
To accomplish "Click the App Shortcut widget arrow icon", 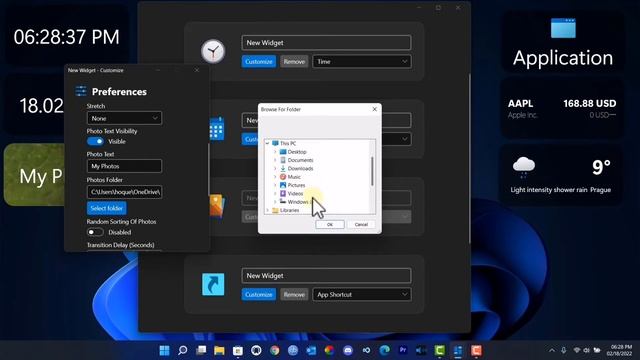I will point(213,284).
